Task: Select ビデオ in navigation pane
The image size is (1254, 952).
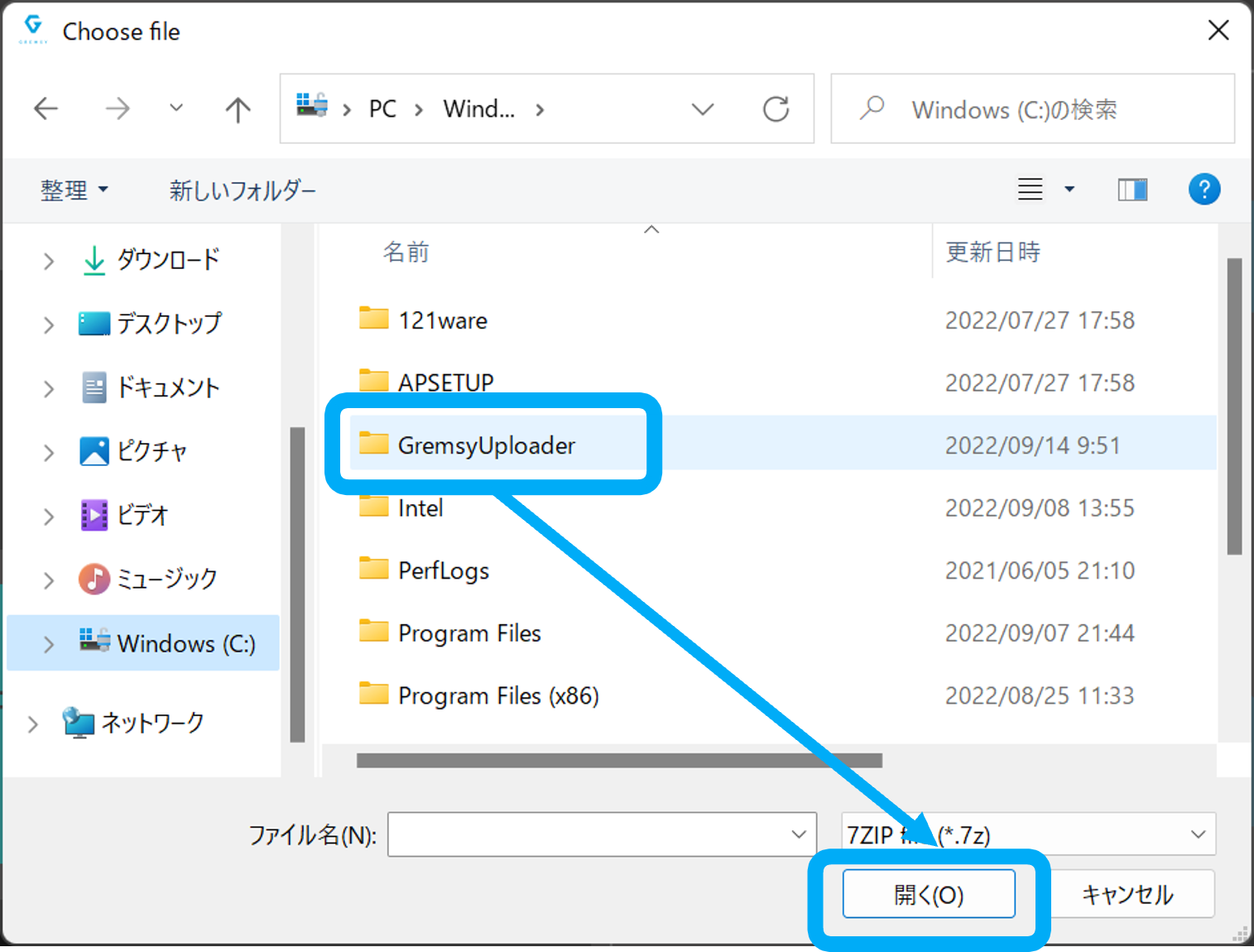Action: [x=124, y=515]
